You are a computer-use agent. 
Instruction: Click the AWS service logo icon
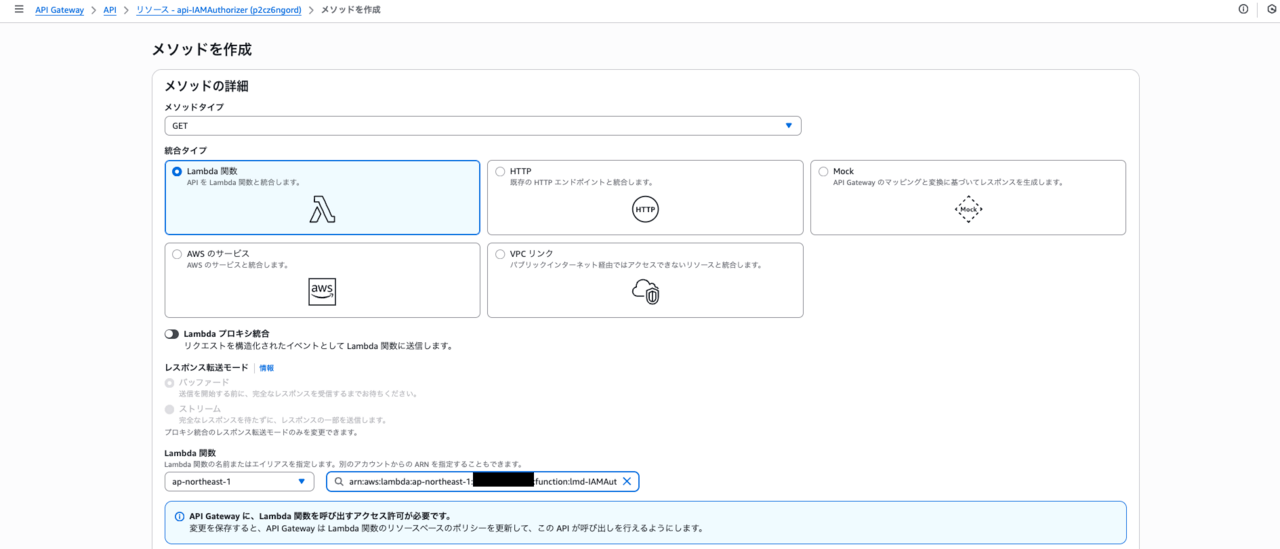pos(322,291)
